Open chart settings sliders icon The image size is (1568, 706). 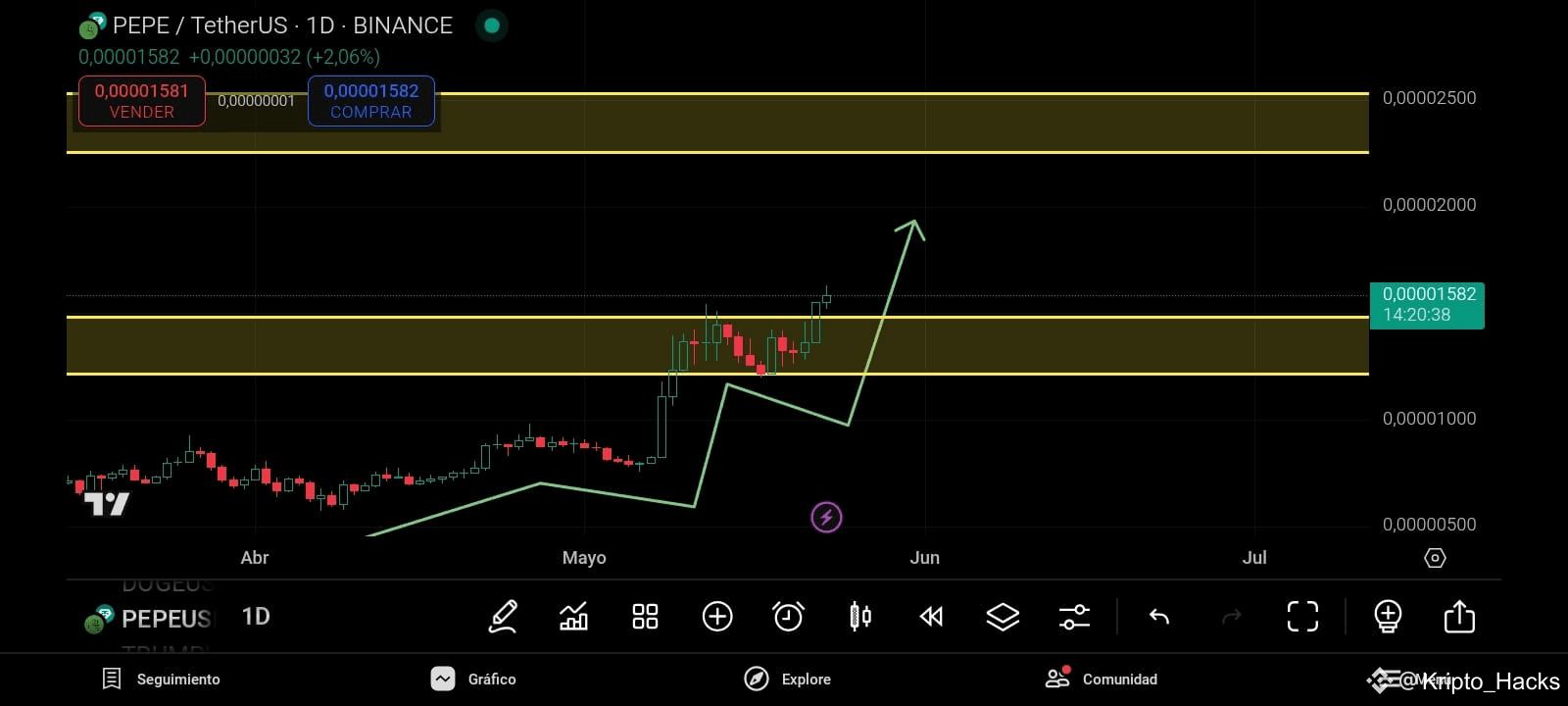click(x=1074, y=617)
